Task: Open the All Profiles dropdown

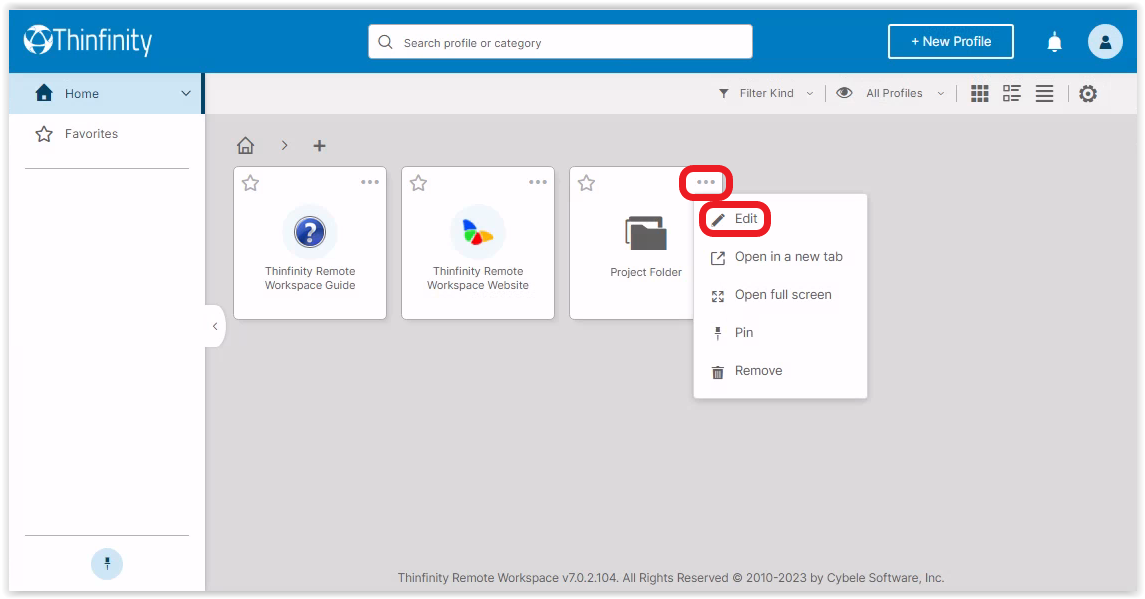Action: [x=905, y=94]
